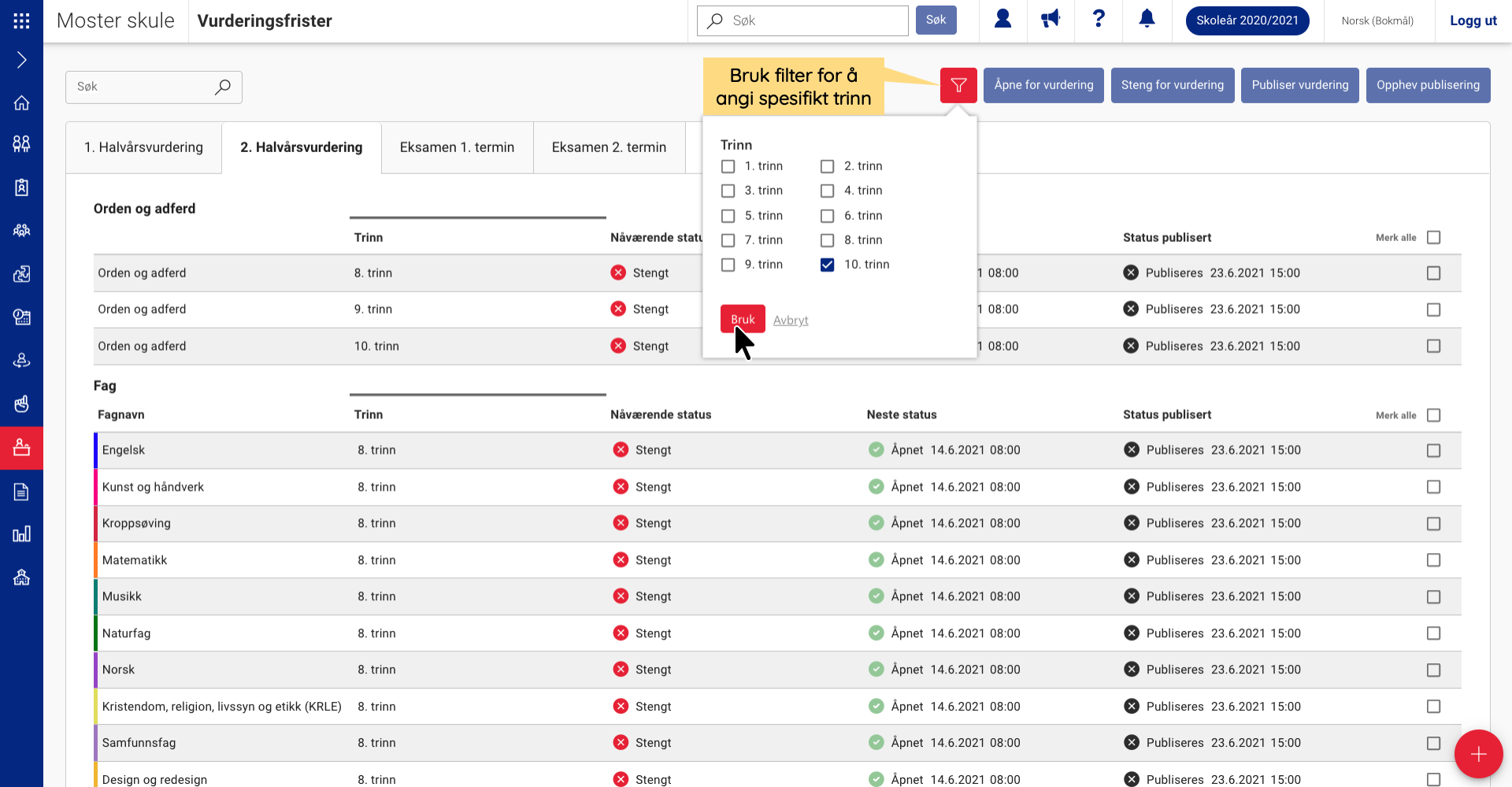This screenshot has height=787, width=1512.
Task: Click the Åpnet checkmark icon in Naturfag row
Action: tap(876, 633)
